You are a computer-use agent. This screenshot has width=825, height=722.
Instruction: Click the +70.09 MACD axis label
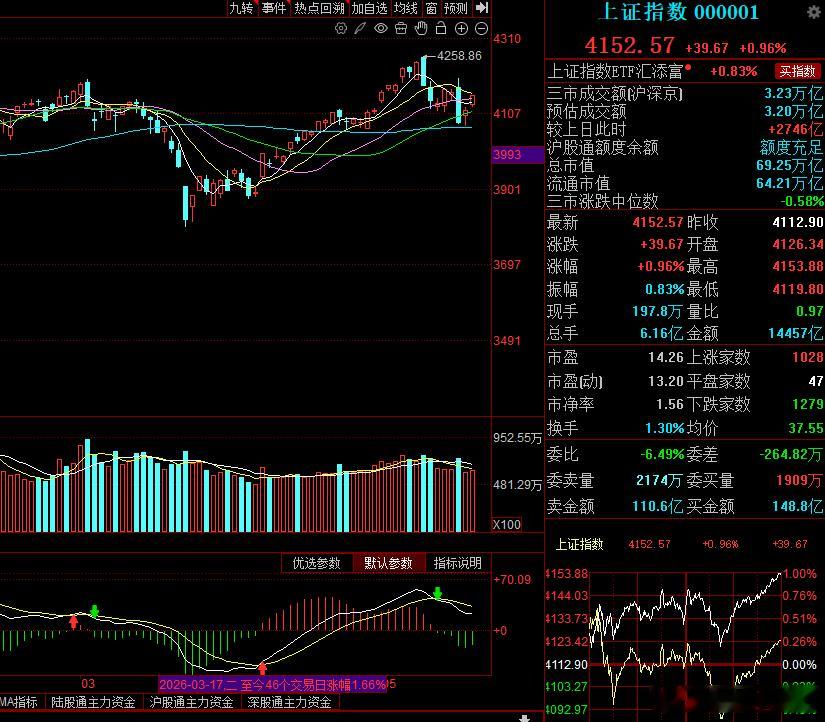(512, 580)
